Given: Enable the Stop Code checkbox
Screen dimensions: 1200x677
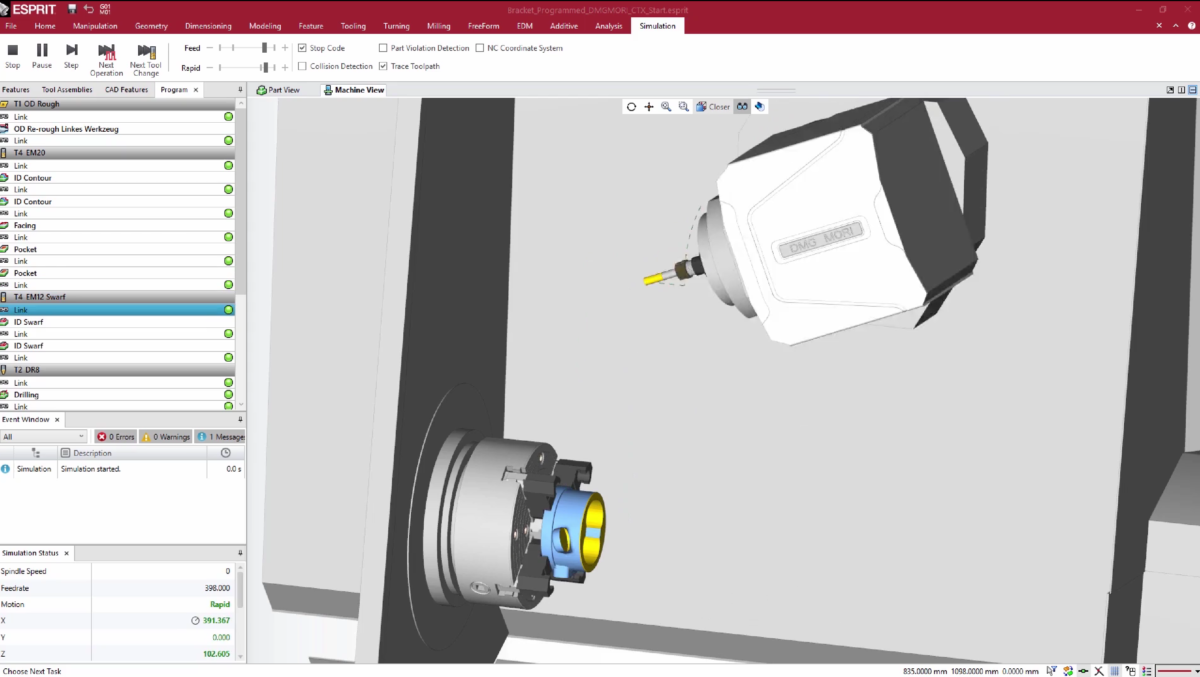Looking at the screenshot, I should tap(302, 48).
